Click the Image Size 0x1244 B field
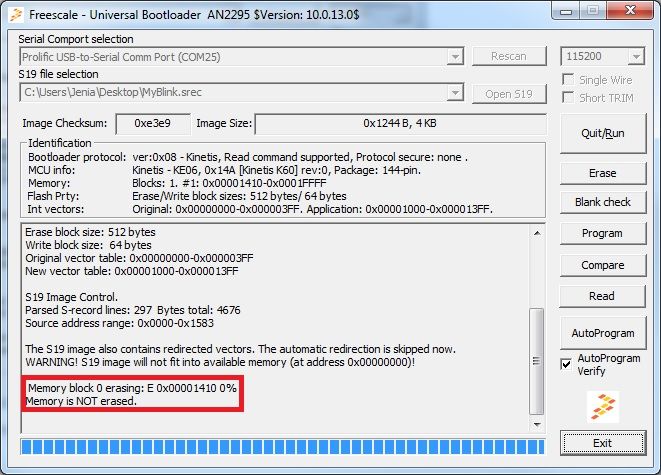661x475 pixels. [x=400, y=123]
